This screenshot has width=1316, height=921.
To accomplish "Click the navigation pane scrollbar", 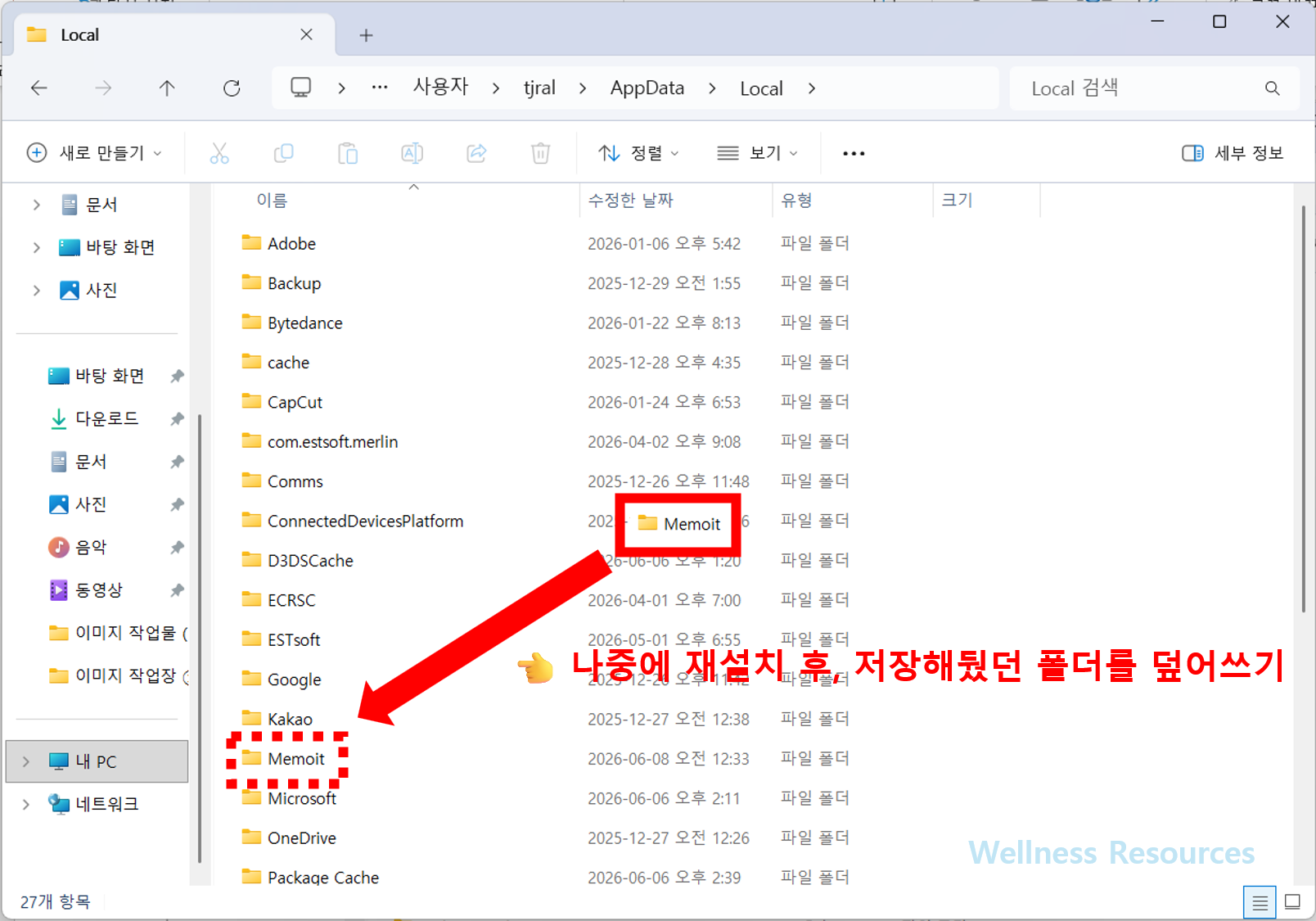I will tap(200, 639).
